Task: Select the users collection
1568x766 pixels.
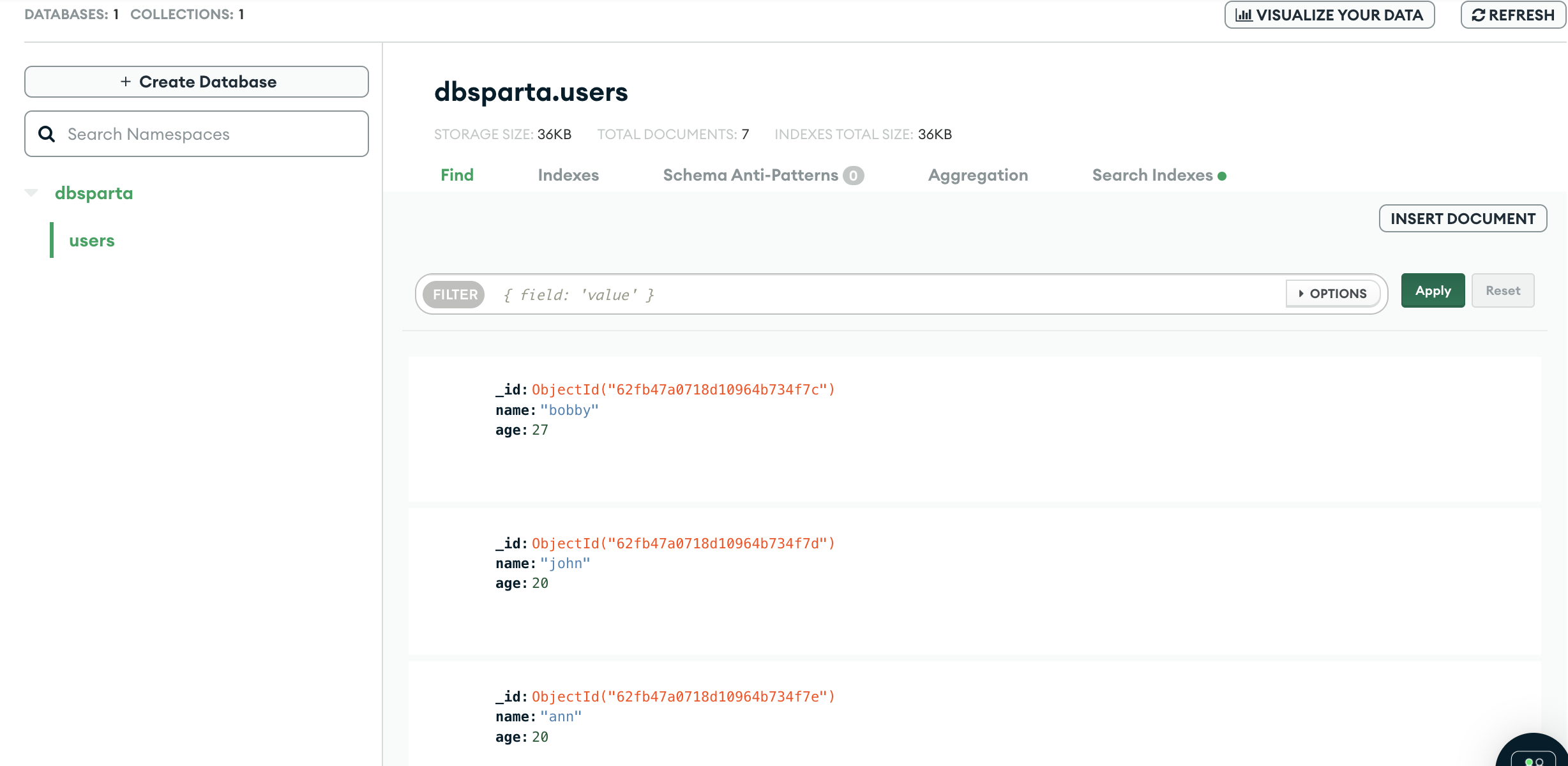Action: pyautogui.click(x=92, y=240)
